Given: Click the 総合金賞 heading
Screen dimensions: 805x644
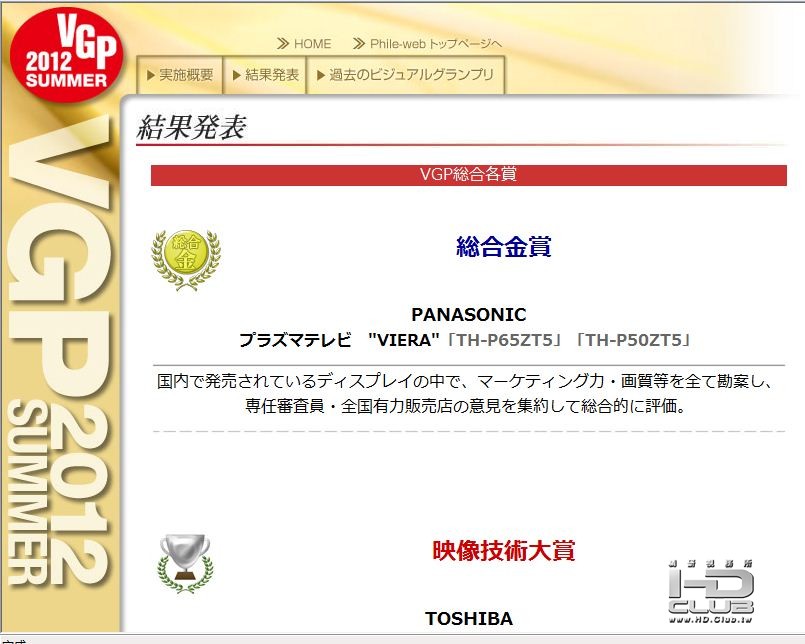Looking at the screenshot, I should pos(504,247).
